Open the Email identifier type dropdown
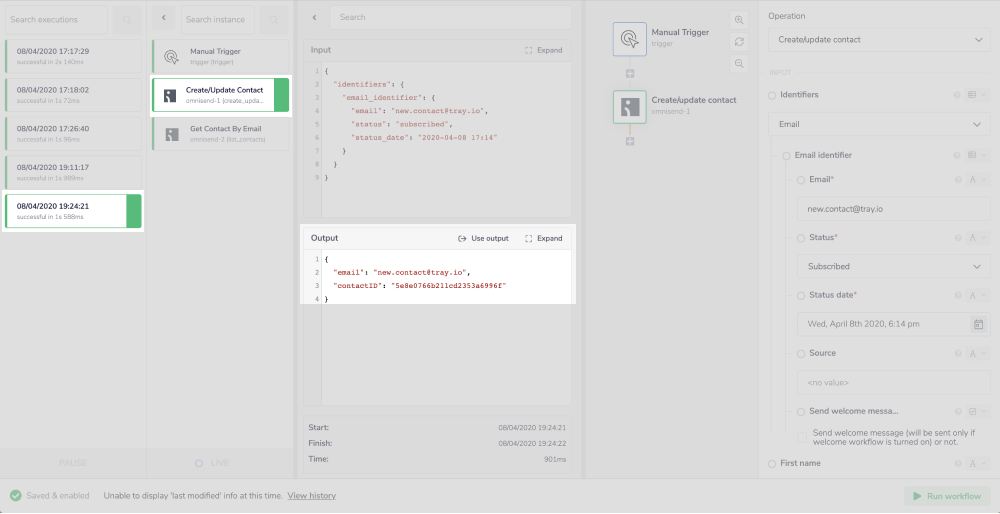This screenshot has height=514, width=1000. (885, 125)
